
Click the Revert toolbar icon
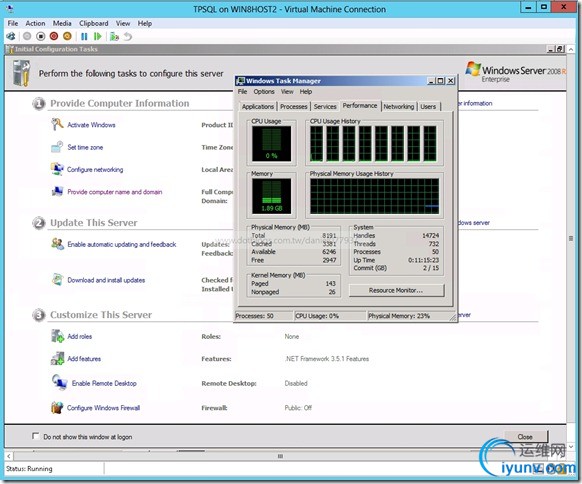pos(128,36)
